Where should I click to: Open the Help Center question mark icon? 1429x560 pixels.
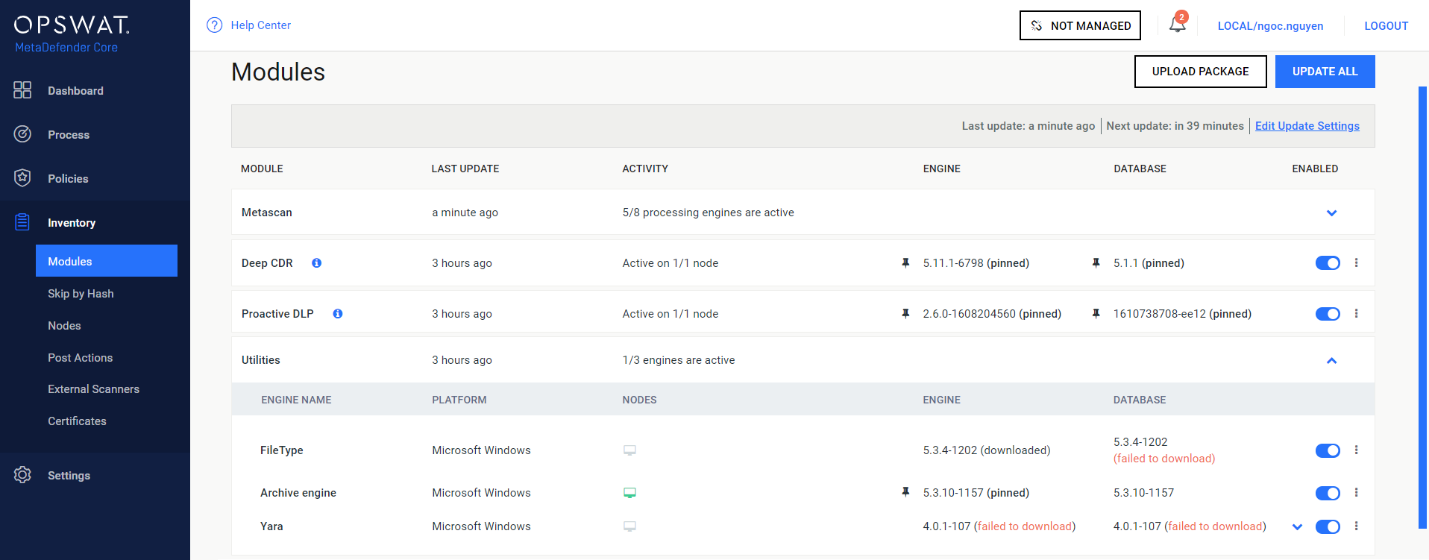(214, 25)
